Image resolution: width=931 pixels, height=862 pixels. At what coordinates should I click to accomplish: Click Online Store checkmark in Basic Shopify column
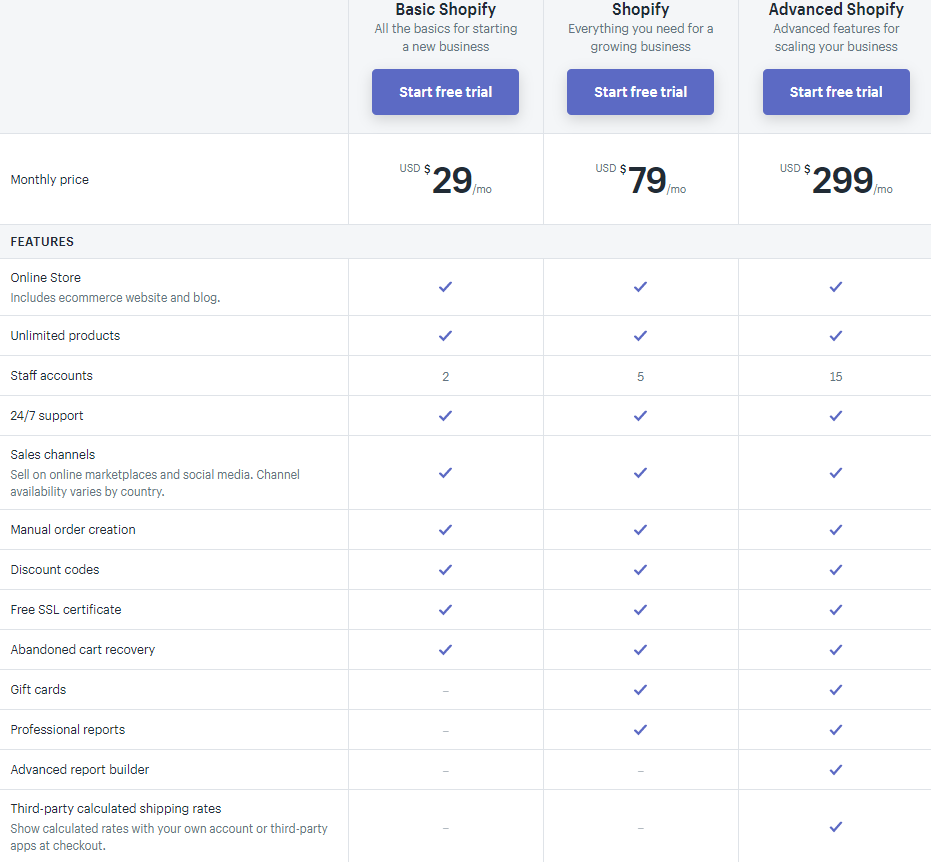point(445,287)
